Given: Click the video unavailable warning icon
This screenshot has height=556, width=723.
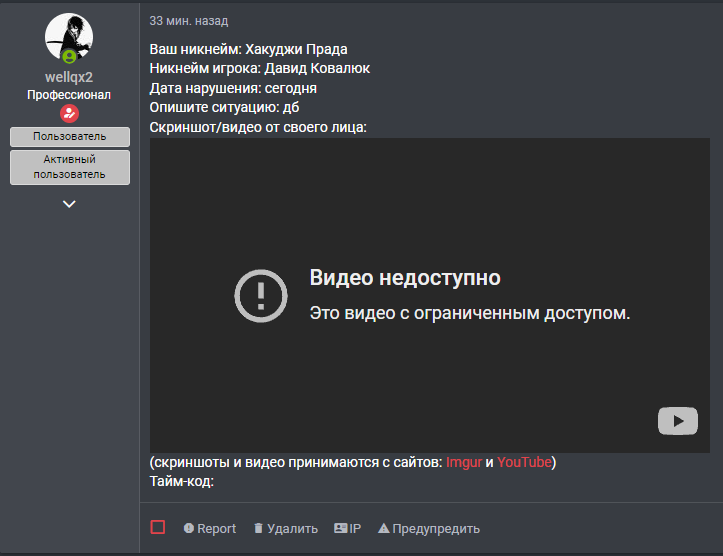Looking at the screenshot, I should click(x=261, y=296).
